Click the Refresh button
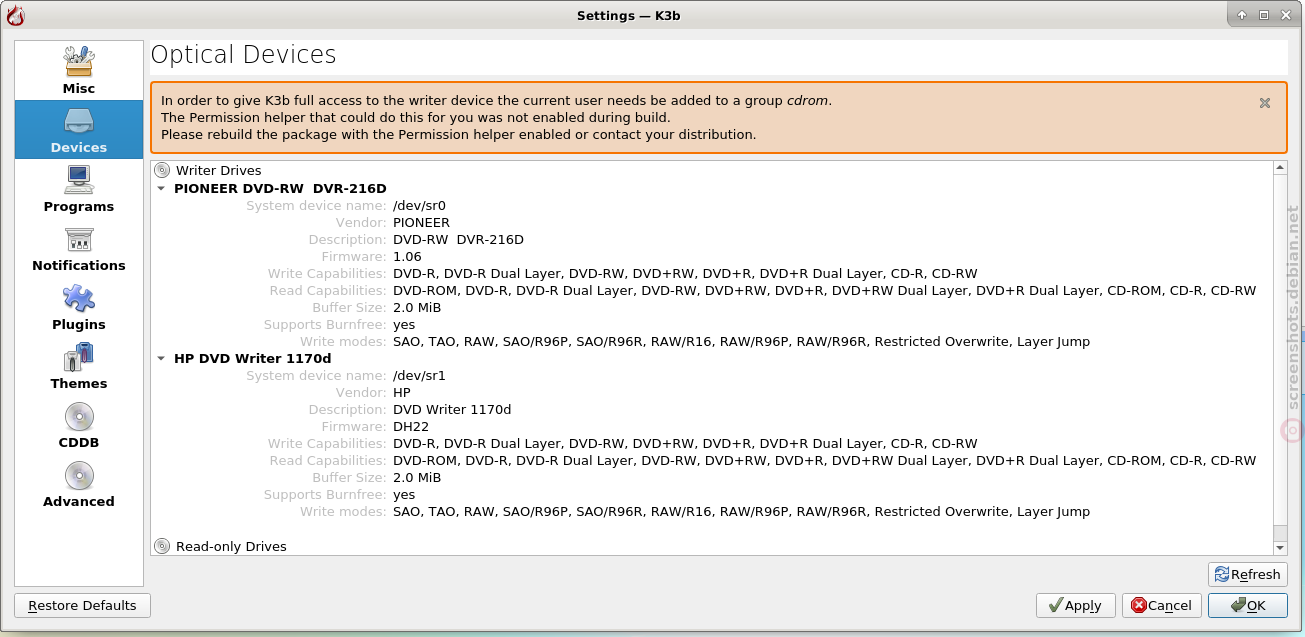Viewport: 1305px width, 637px height. point(1248,574)
